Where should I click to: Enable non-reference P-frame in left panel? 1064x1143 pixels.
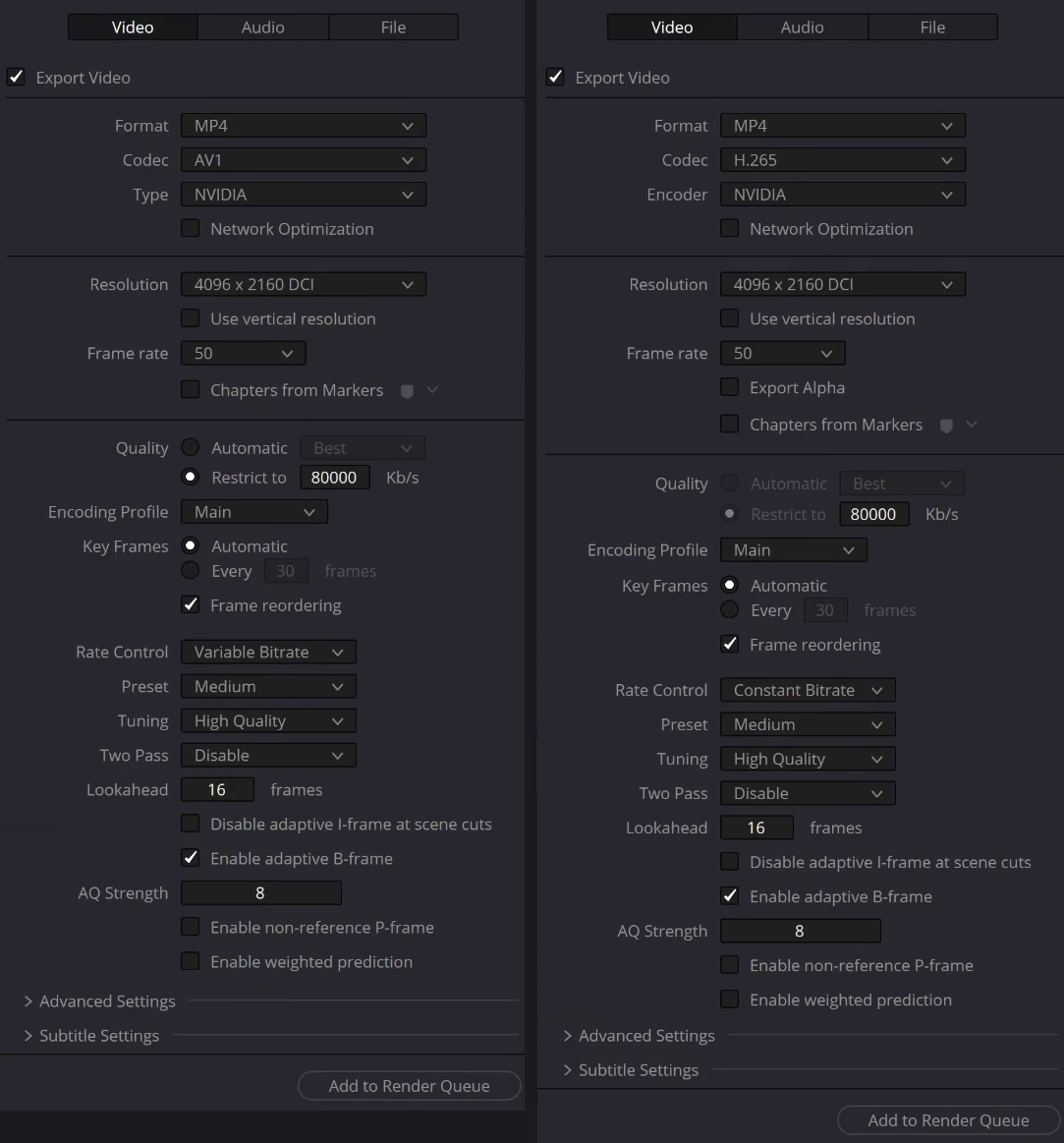pos(191,927)
